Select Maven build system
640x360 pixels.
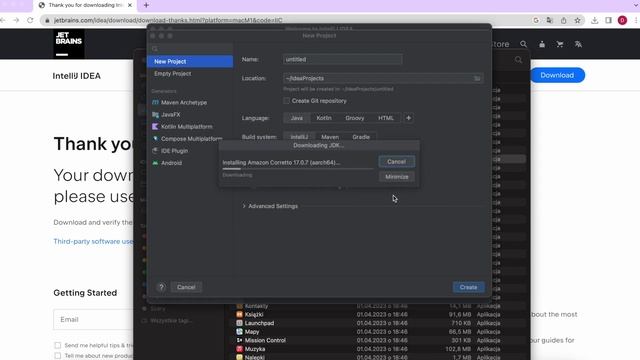click(330, 137)
